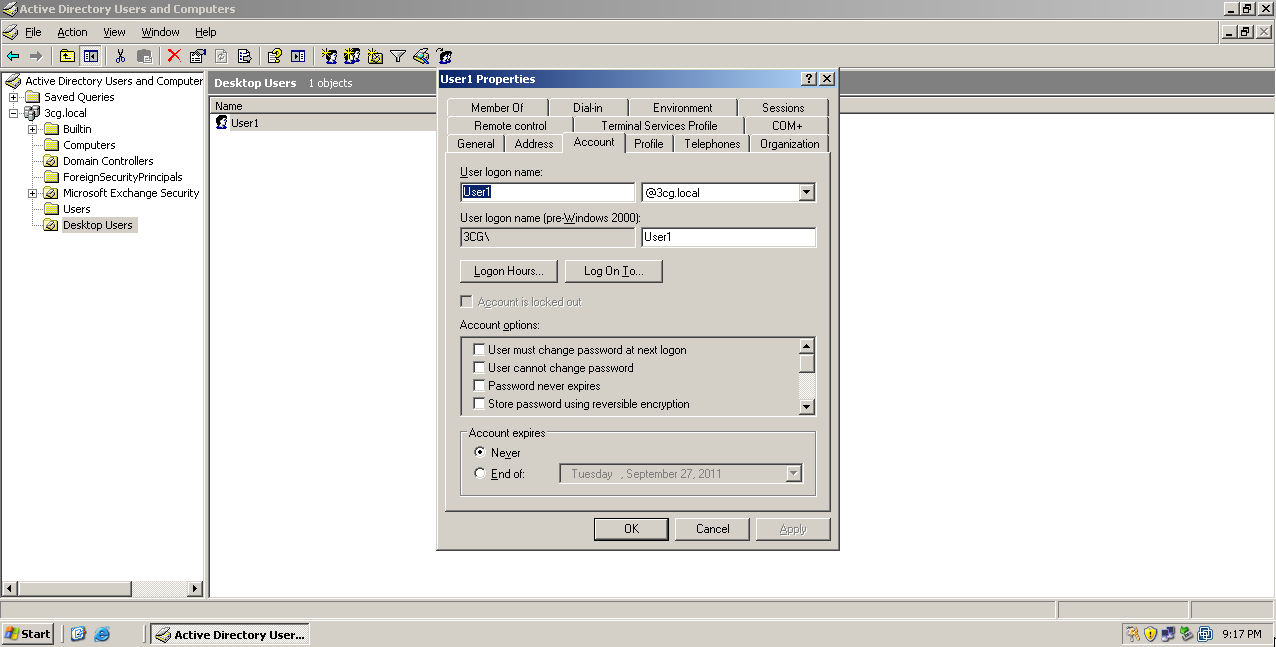Launch Internet Explorer from the quick launch bar
This screenshot has width=1276, height=647.
pos(102,634)
